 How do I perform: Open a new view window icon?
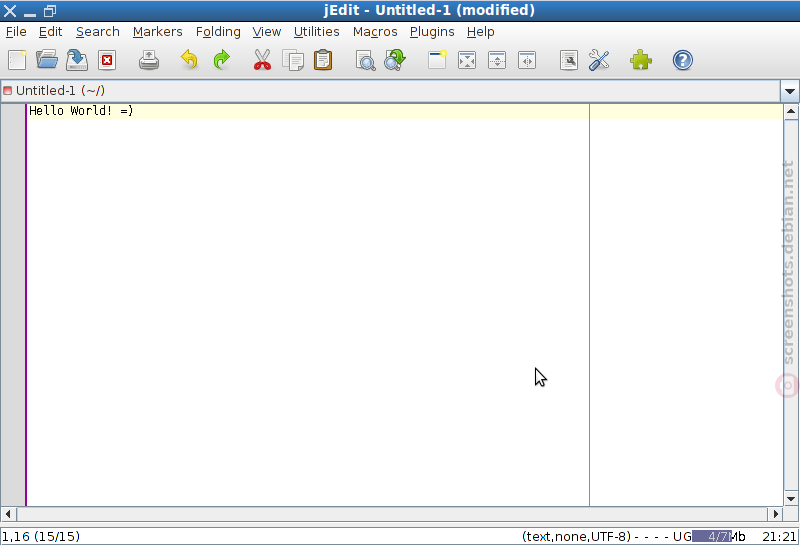pyautogui.click(x=437, y=60)
